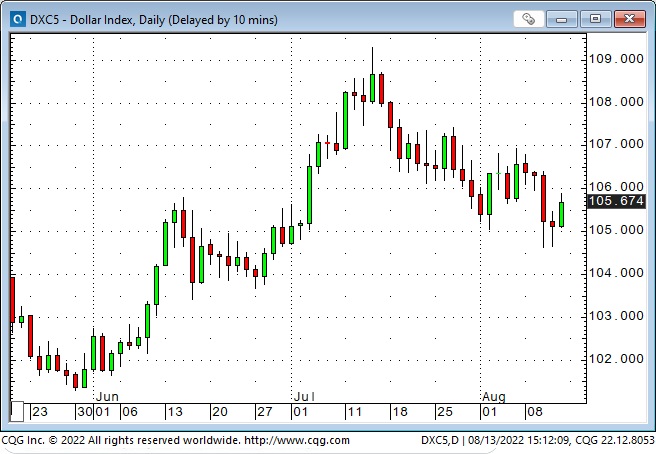Click the 109.000 price axis label

616,59
